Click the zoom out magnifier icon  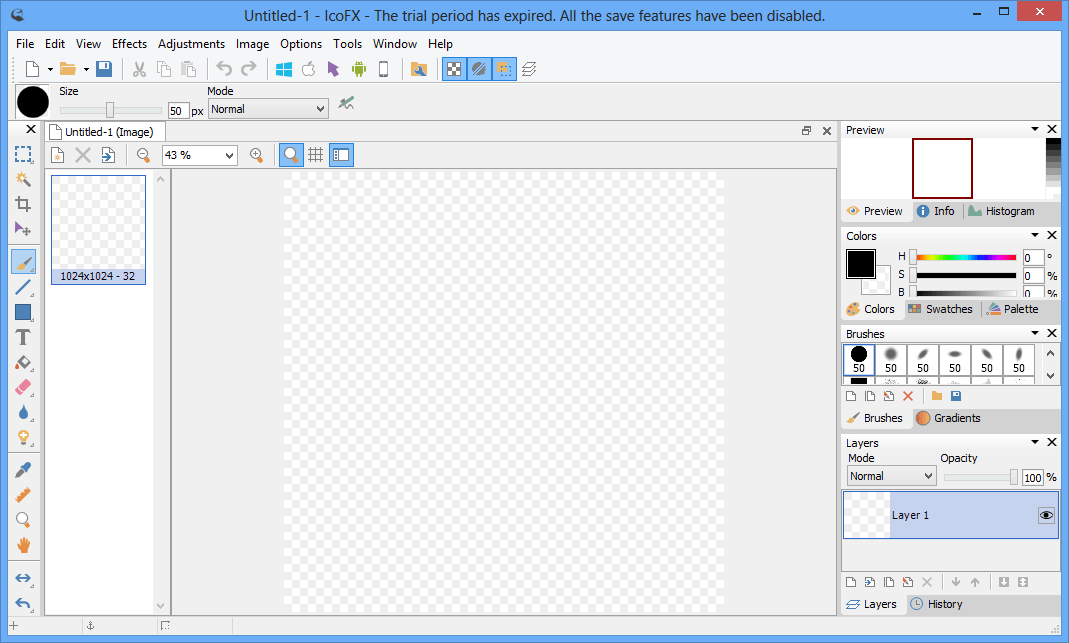point(143,155)
